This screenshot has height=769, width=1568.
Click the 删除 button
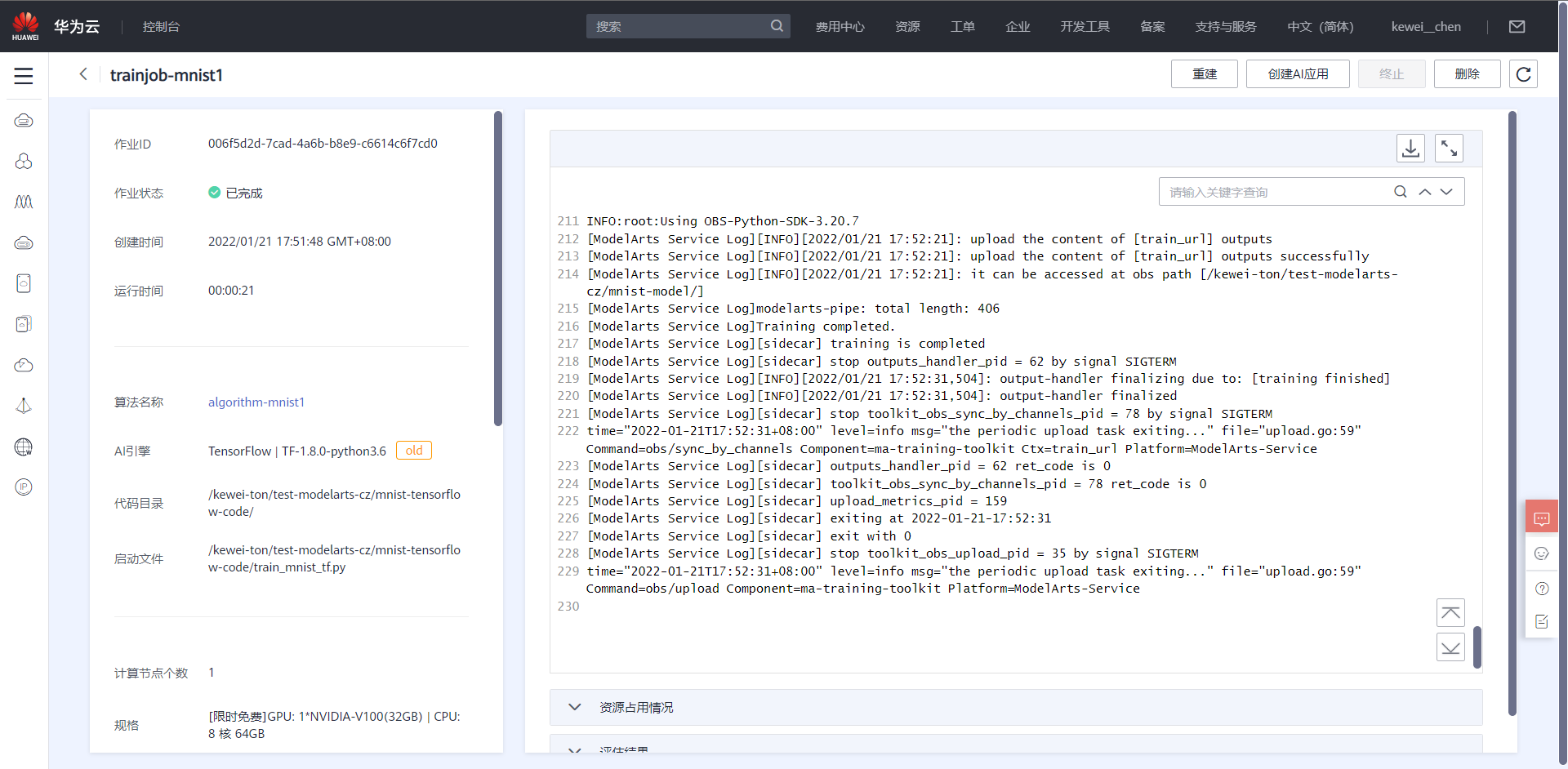[1468, 74]
